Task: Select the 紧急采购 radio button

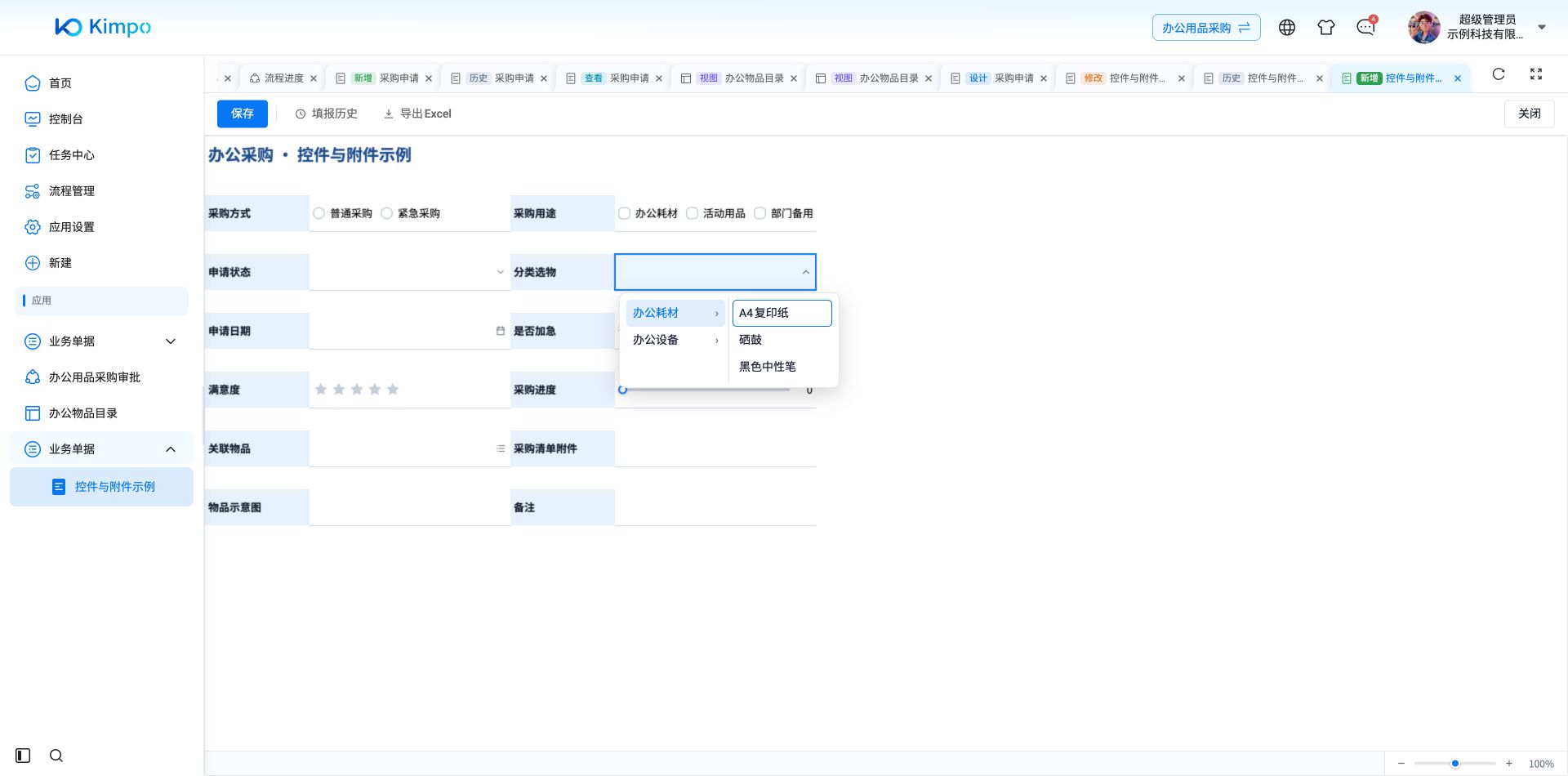Action: click(387, 213)
